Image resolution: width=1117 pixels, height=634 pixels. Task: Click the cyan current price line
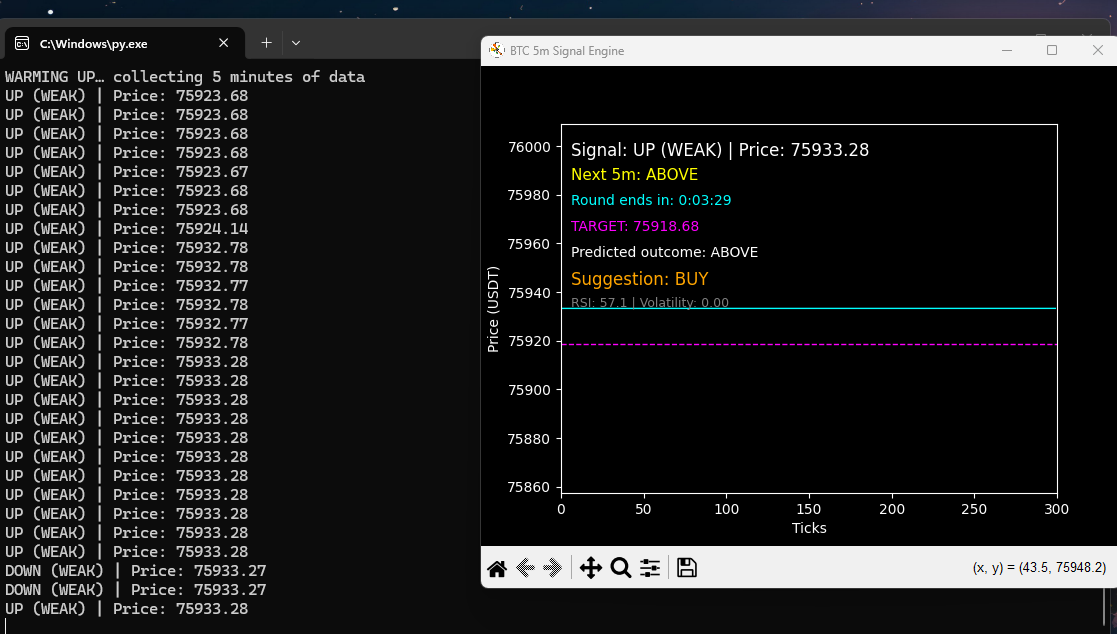(809, 308)
